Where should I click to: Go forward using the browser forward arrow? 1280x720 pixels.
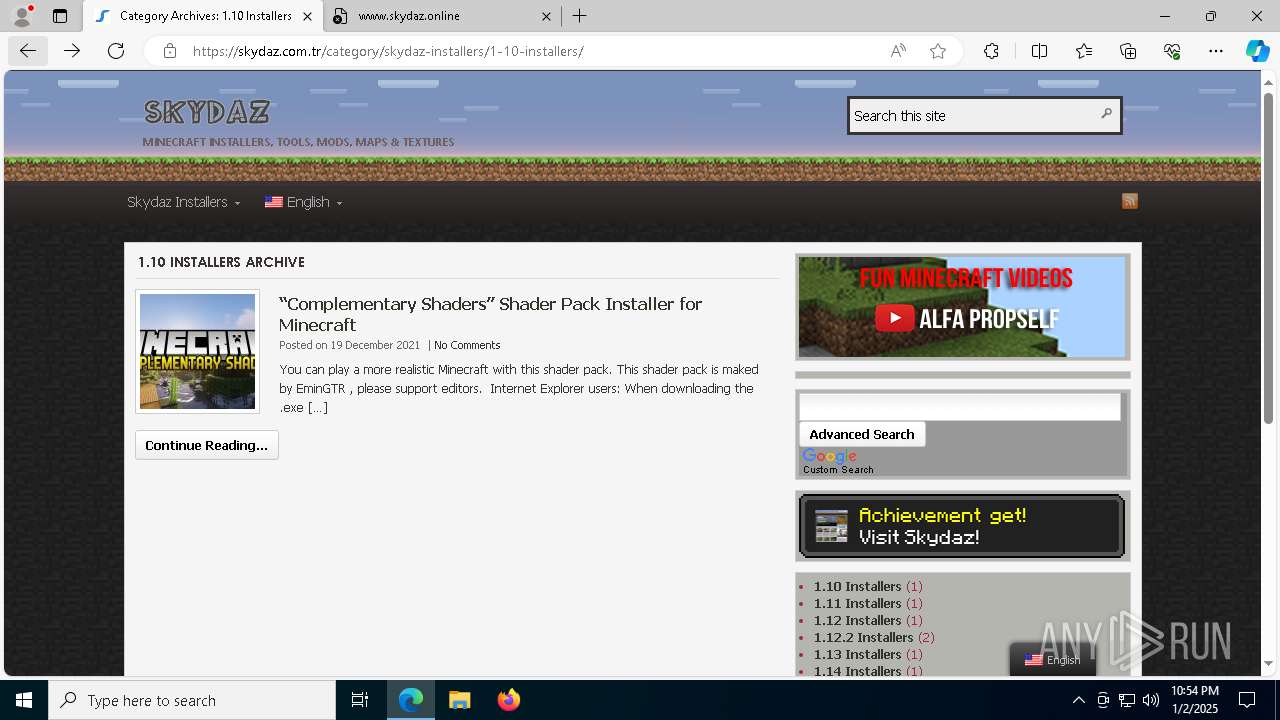click(72, 51)
